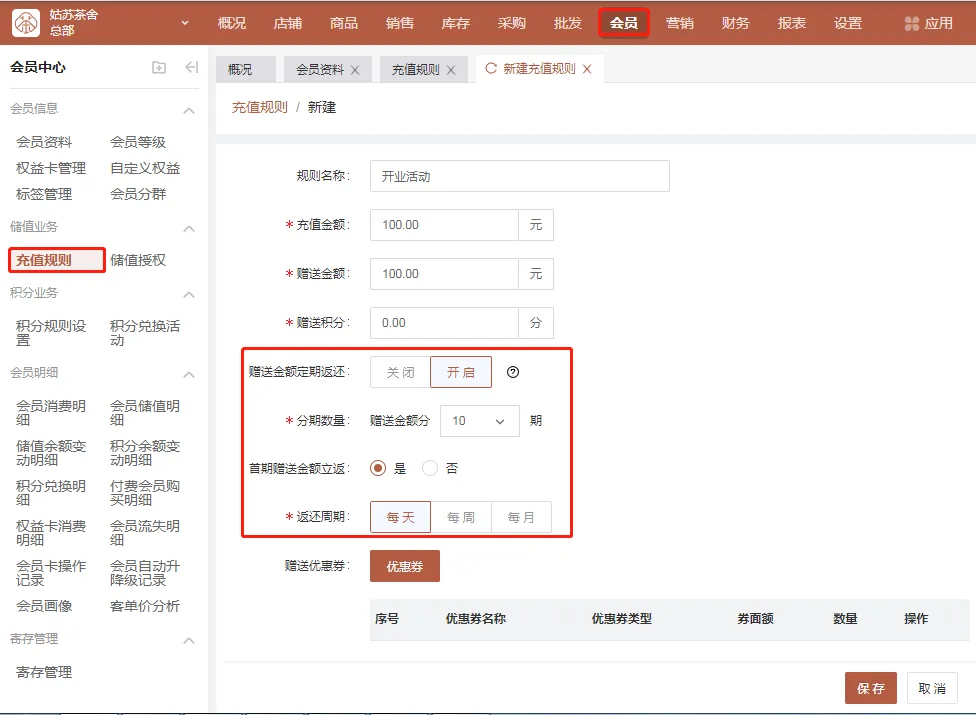This screenshot has height=715, width=976.
Task: Click the help icon next to 开启
Action: (x=513, y=372)
